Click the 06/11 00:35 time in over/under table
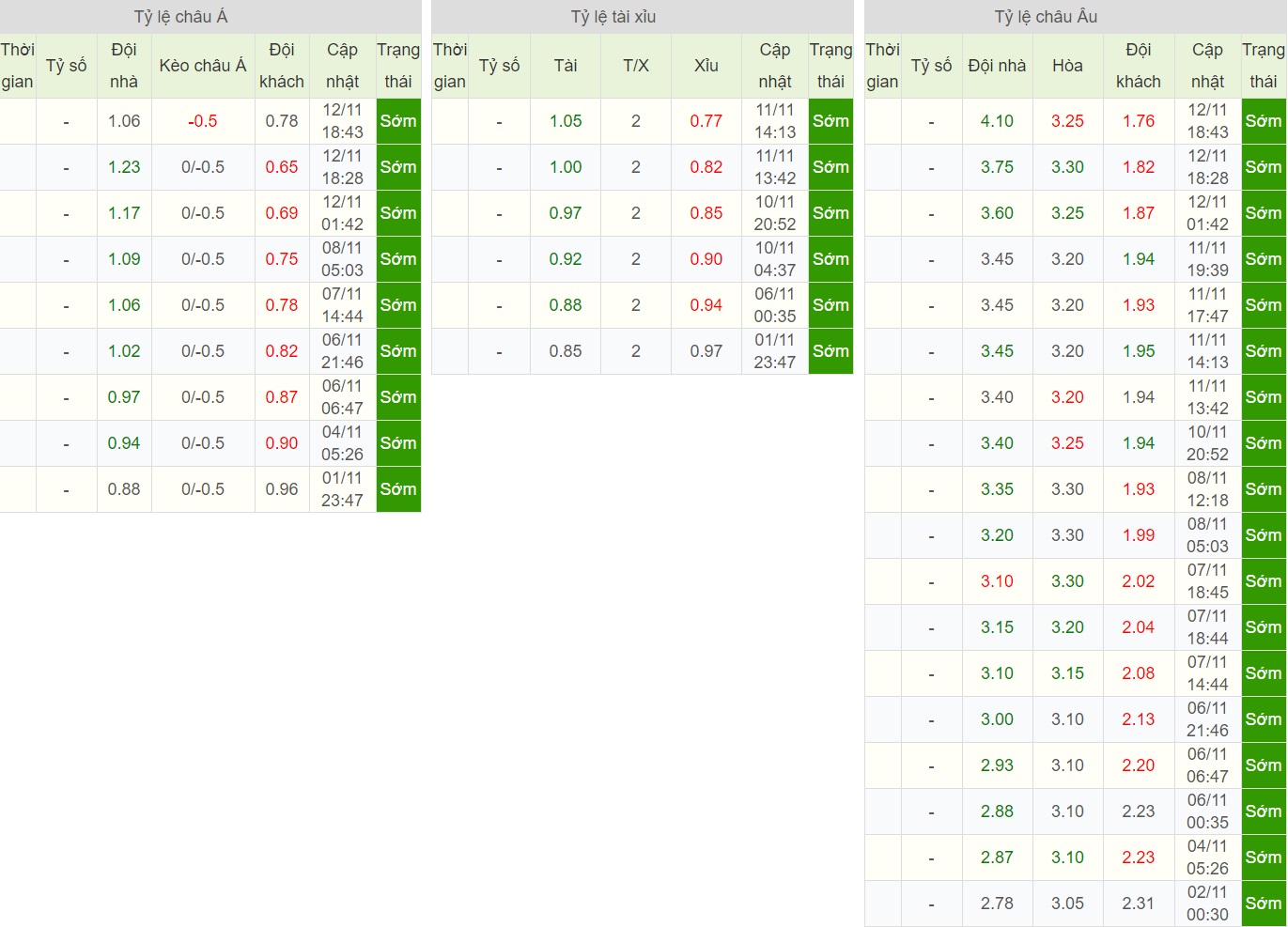This screenshot has height=927, width=1288. pos(775,305)
